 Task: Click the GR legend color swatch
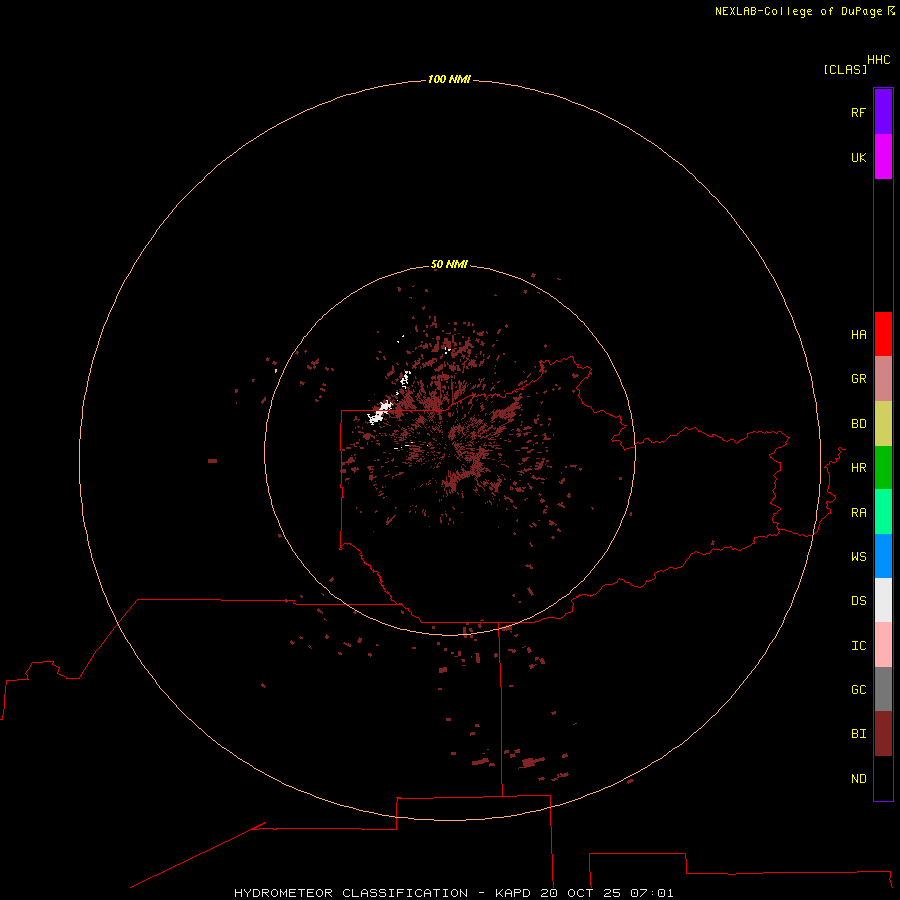(x=883, y=378)
